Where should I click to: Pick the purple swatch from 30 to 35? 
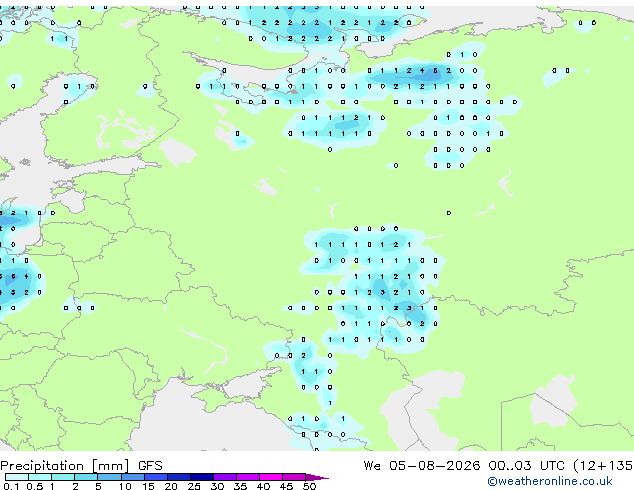tap(225, 477)
